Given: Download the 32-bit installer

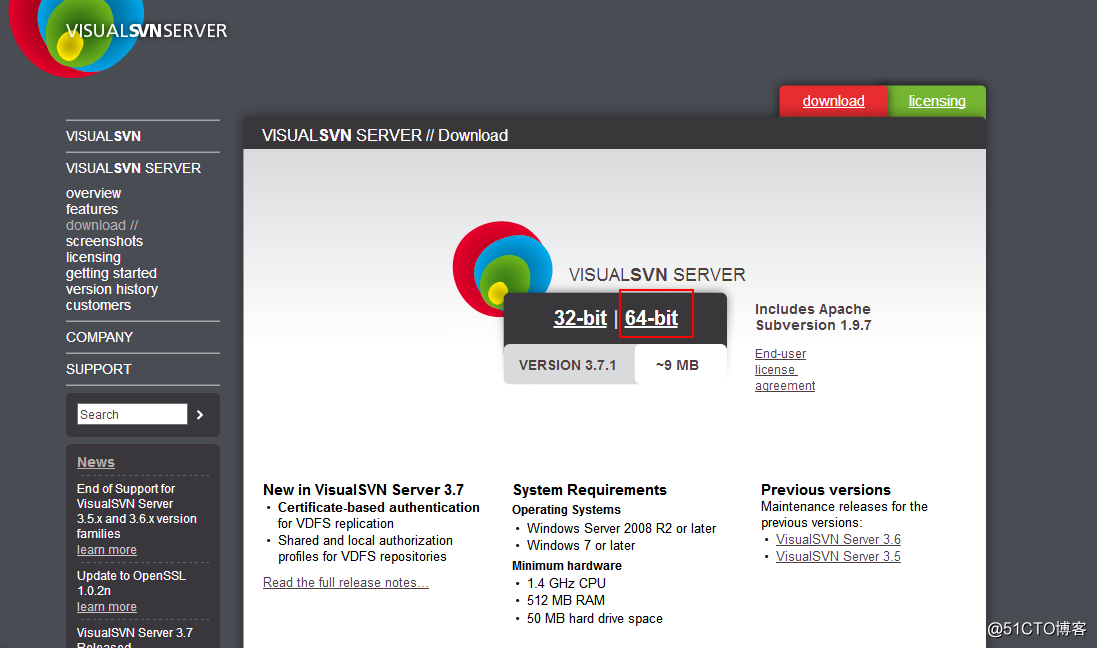Looking at the screenshot, I should point(580,318).
